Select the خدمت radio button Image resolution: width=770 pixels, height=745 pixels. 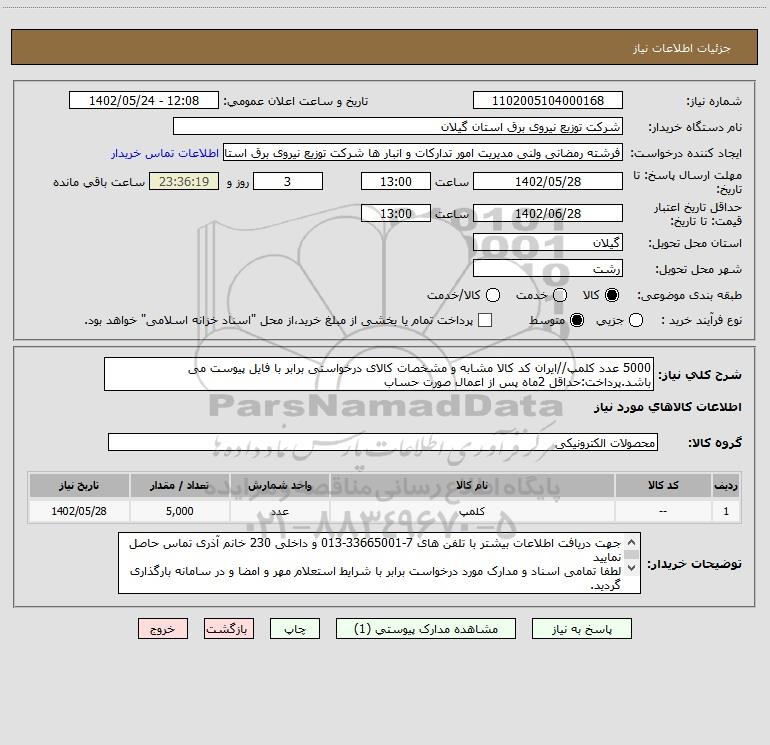click(x=560, y=295)
